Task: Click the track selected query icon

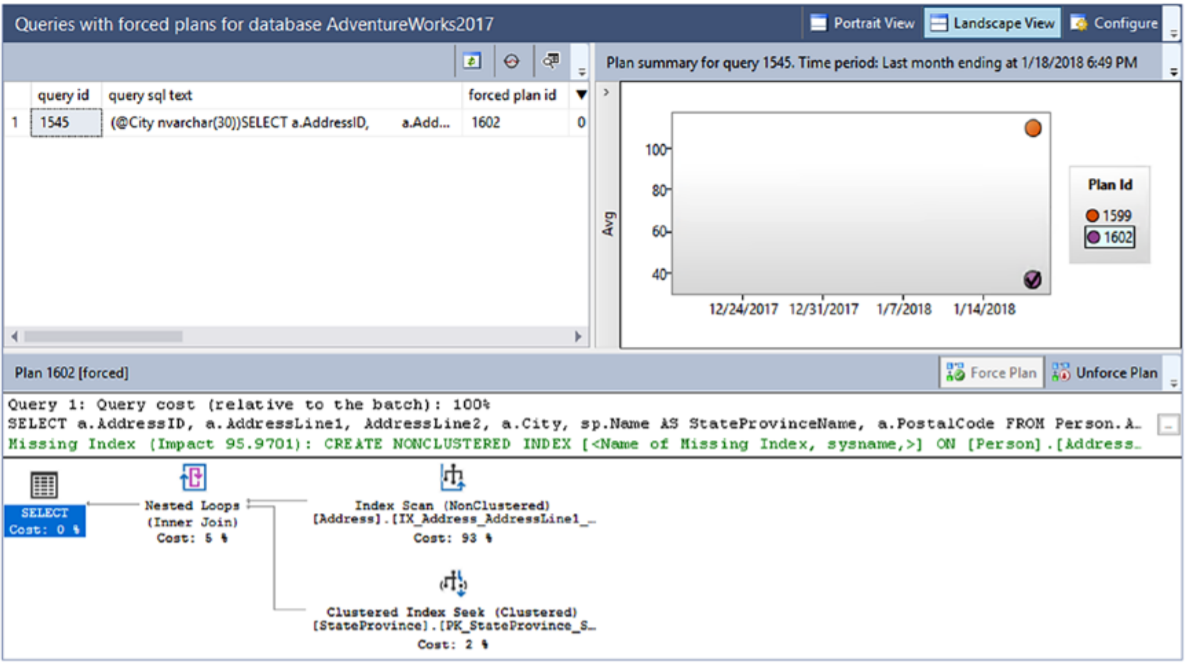Action: point(512,61)
